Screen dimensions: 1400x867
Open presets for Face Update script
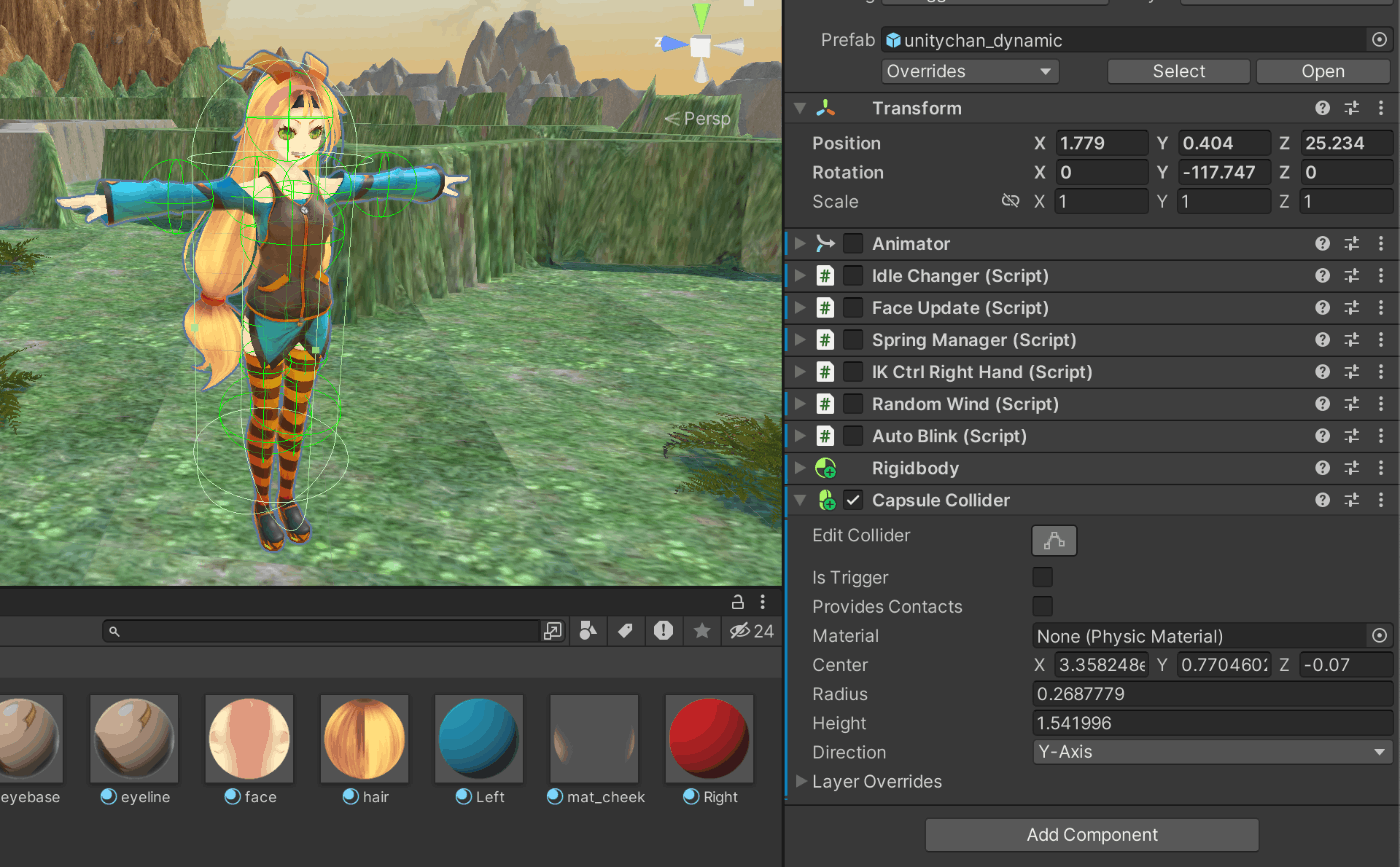(x=1351, y=307)
